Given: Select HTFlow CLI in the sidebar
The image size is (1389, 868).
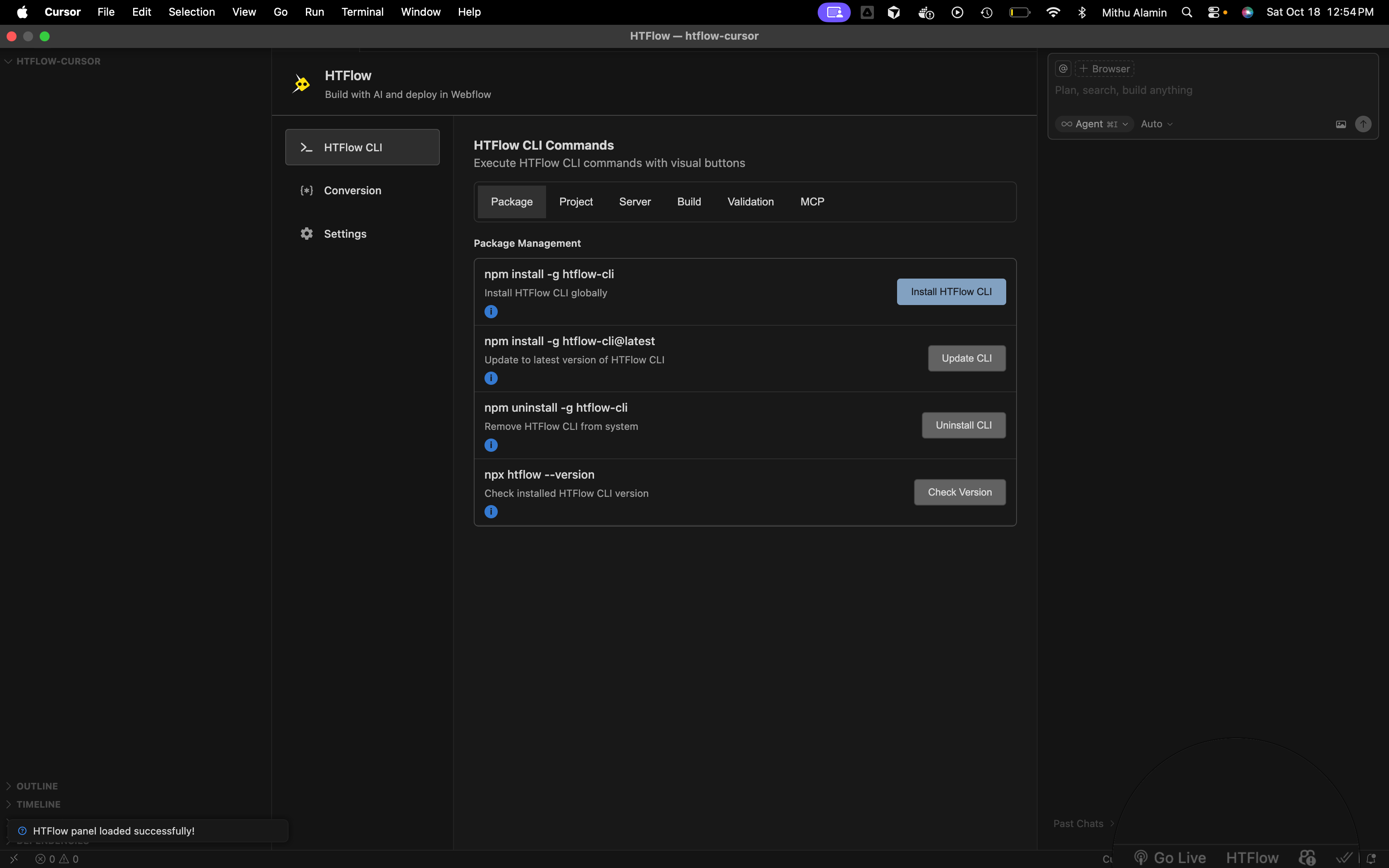Looking at the screenshot, I should [362, 147].
